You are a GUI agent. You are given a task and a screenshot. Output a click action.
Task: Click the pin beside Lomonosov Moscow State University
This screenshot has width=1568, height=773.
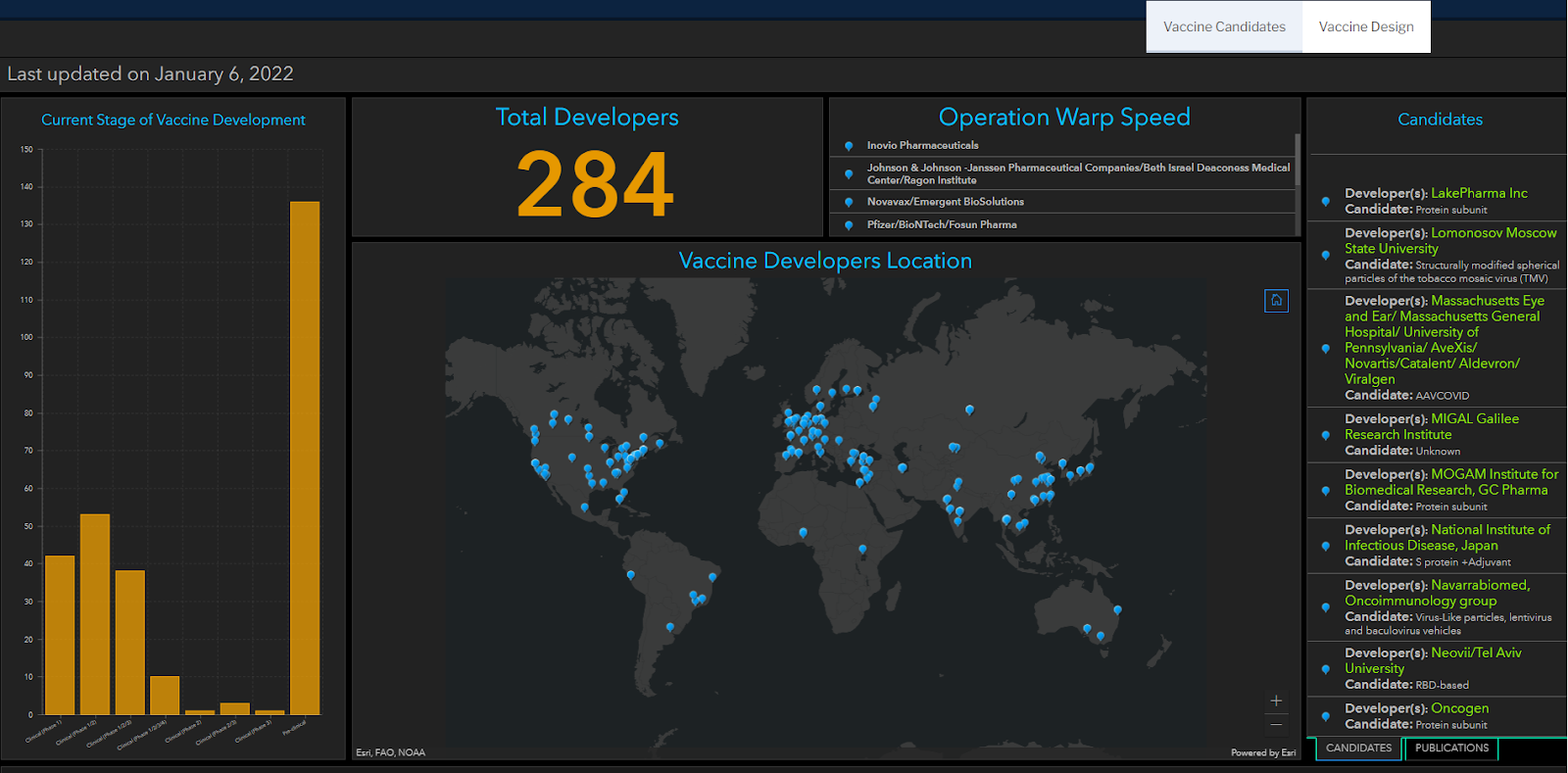tap(1326, 256)
